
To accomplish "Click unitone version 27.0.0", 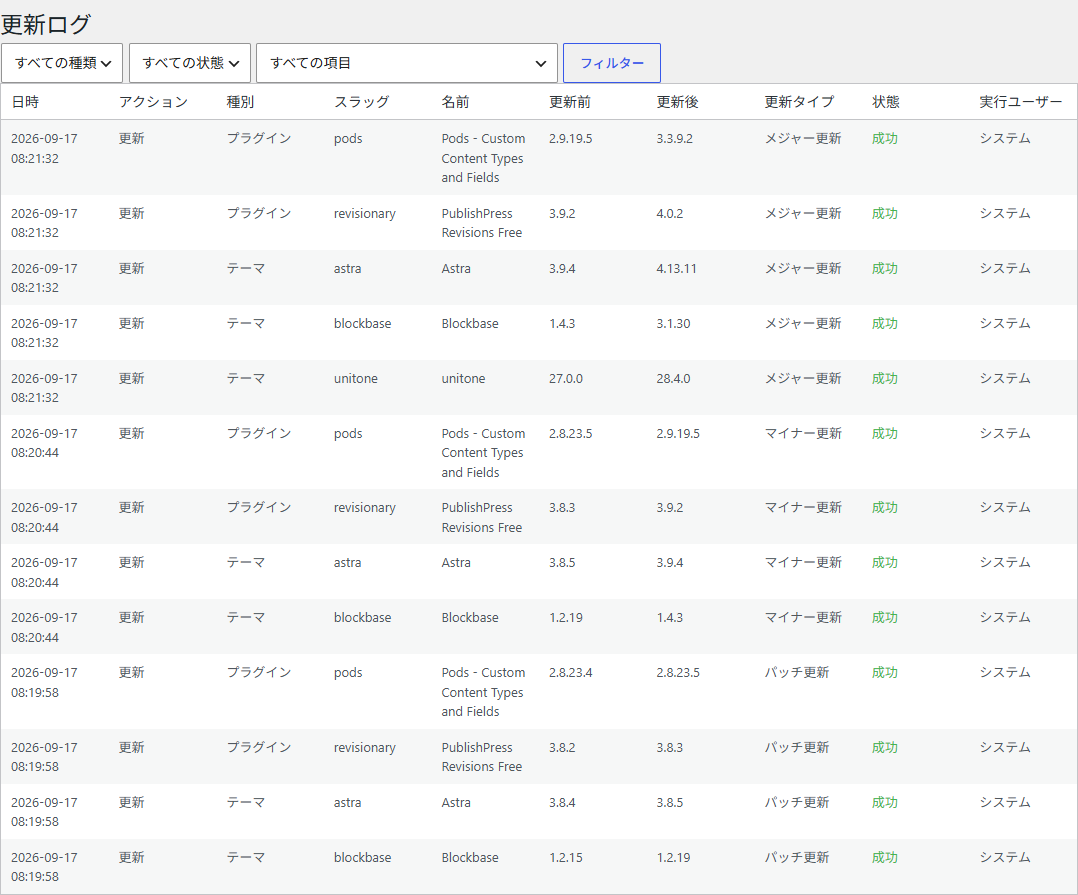I will click(565, 378).
